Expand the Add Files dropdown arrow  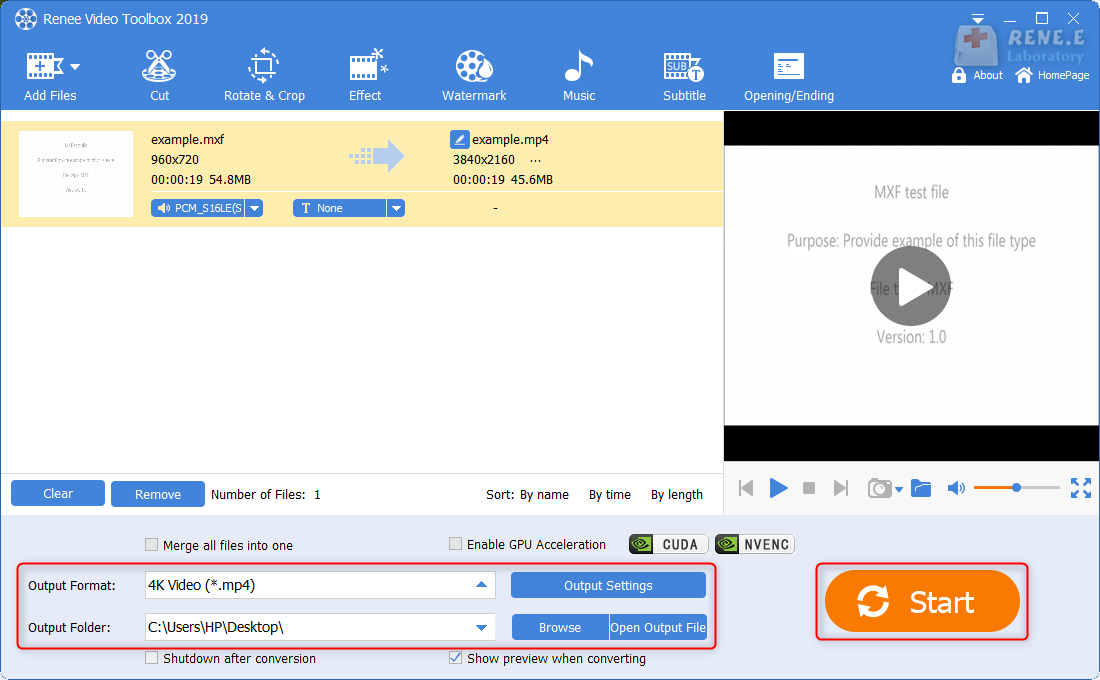(75, 67)
